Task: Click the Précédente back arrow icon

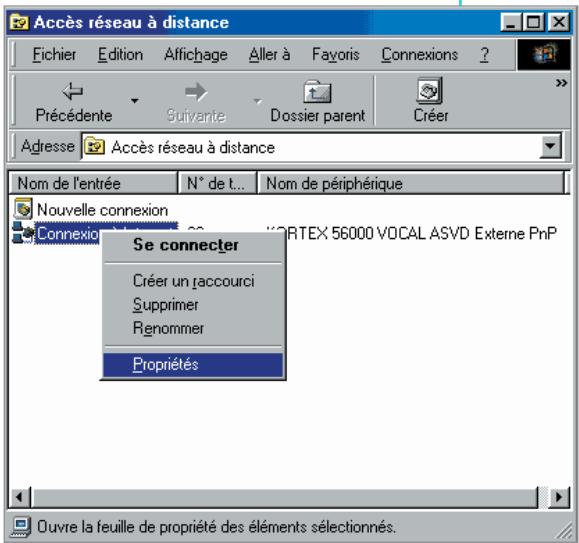Action: (73, 91)
